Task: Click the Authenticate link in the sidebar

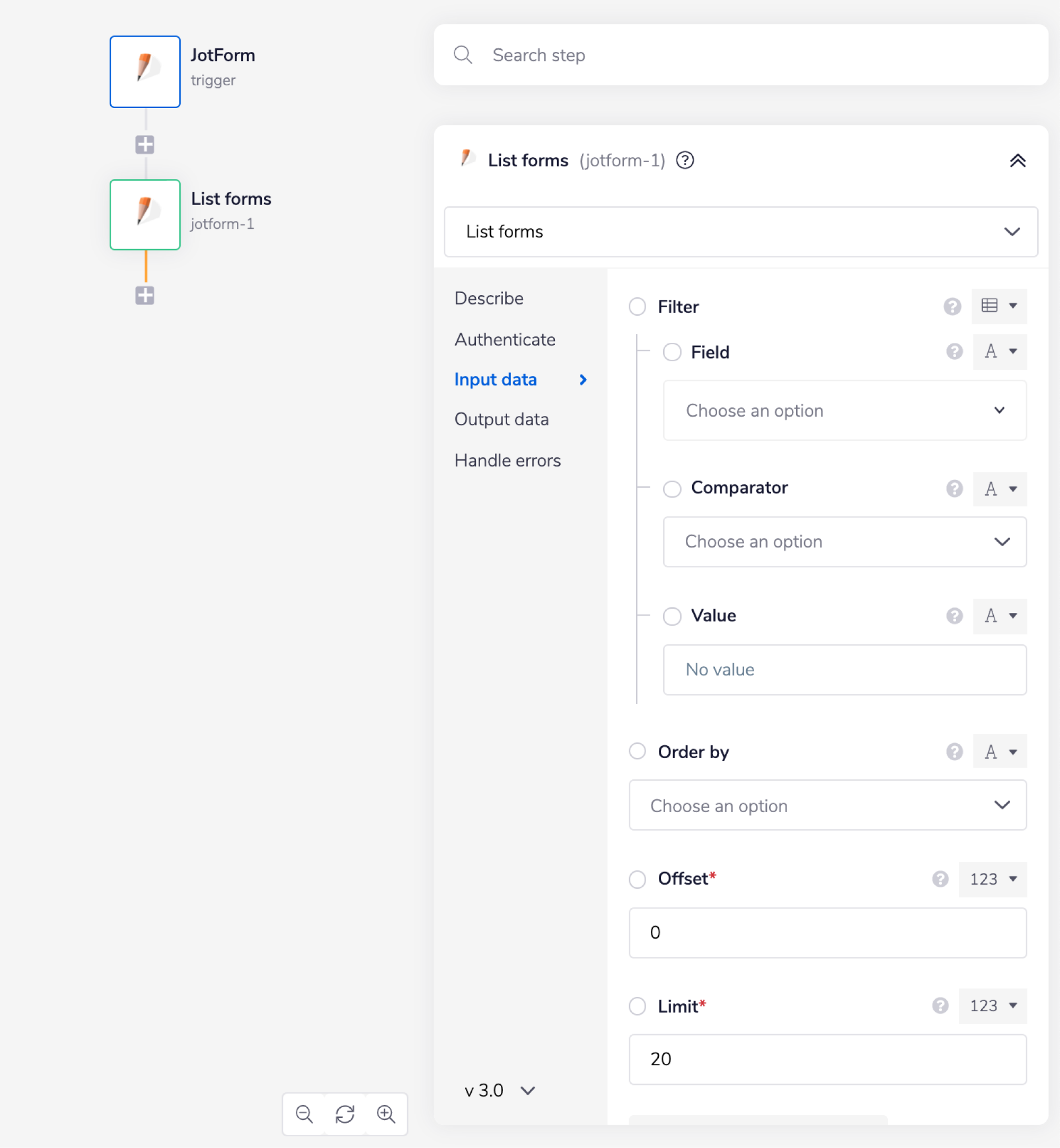Action: pyautogui.click(x=505, y=339)
